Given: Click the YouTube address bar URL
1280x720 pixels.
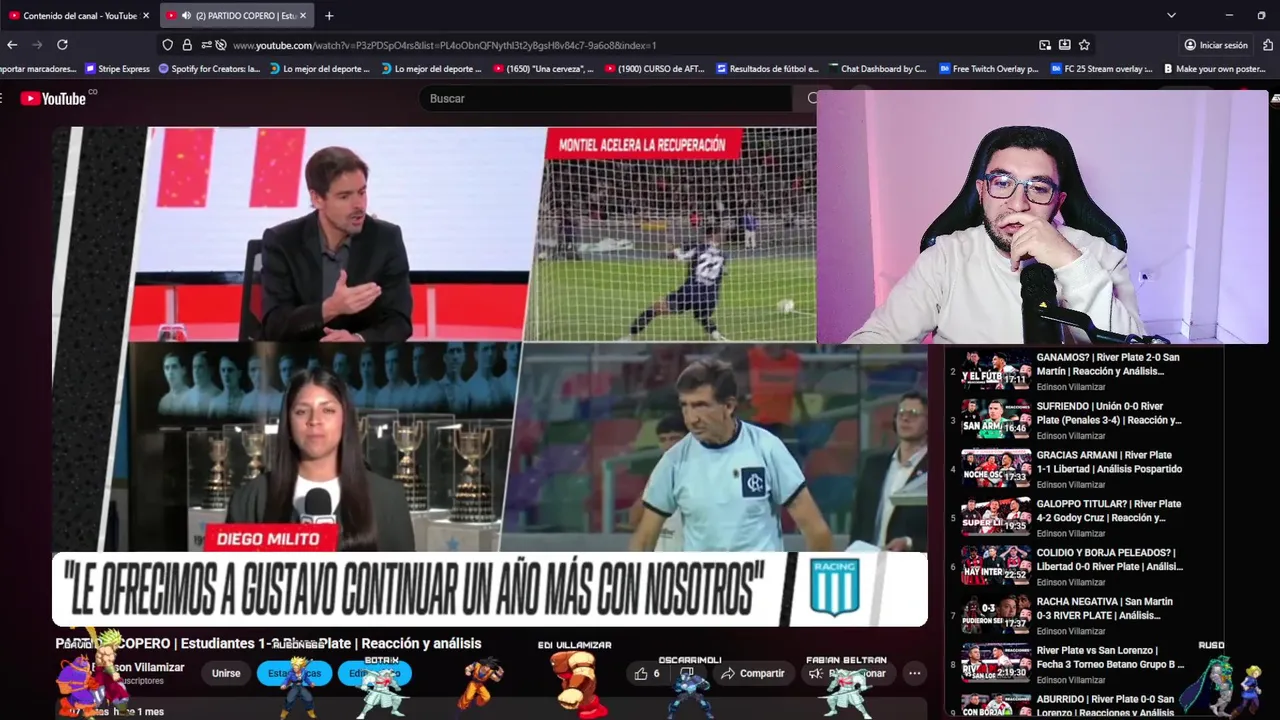Looking at the screenshot, I should [x=444, y=45].
